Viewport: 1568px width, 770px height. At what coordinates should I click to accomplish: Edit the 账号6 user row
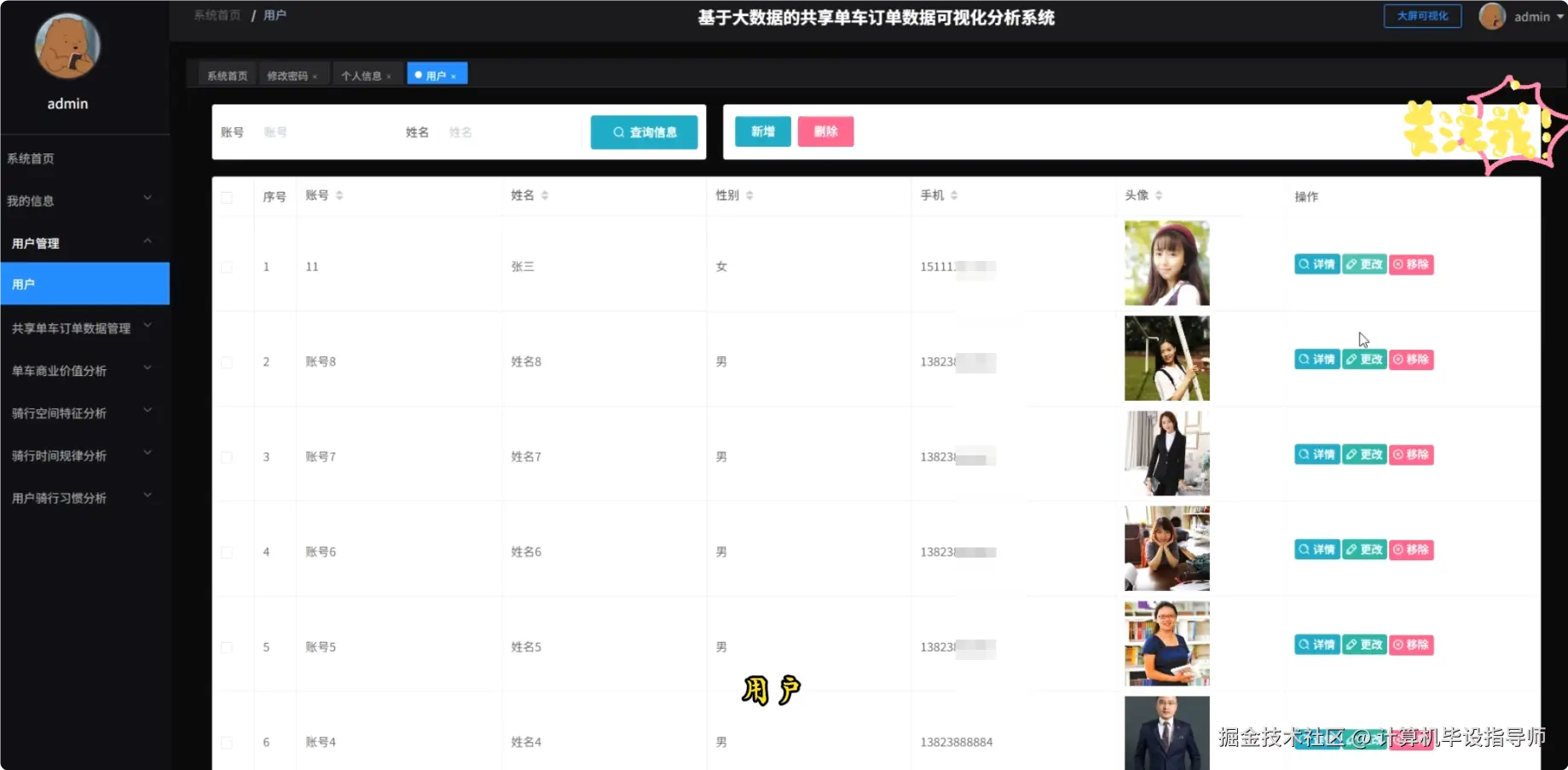[x=1364, y=550]
